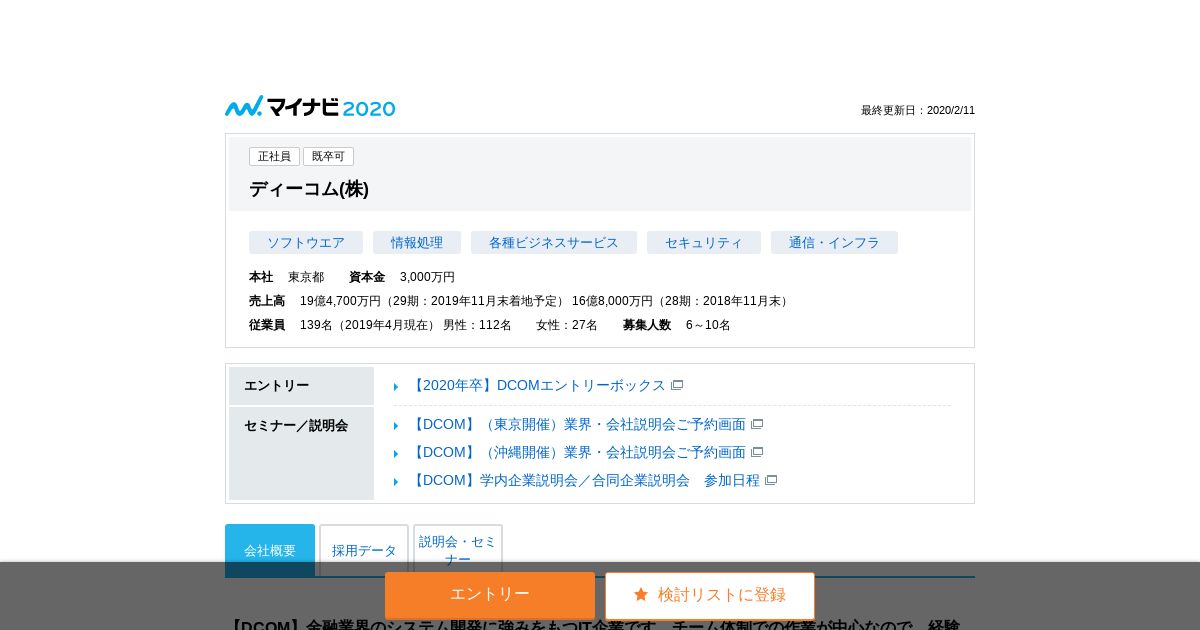Viewport: 1200px width, 630px height.
Task: Click the 正社員 employment label
Action: tap(274, 156)
